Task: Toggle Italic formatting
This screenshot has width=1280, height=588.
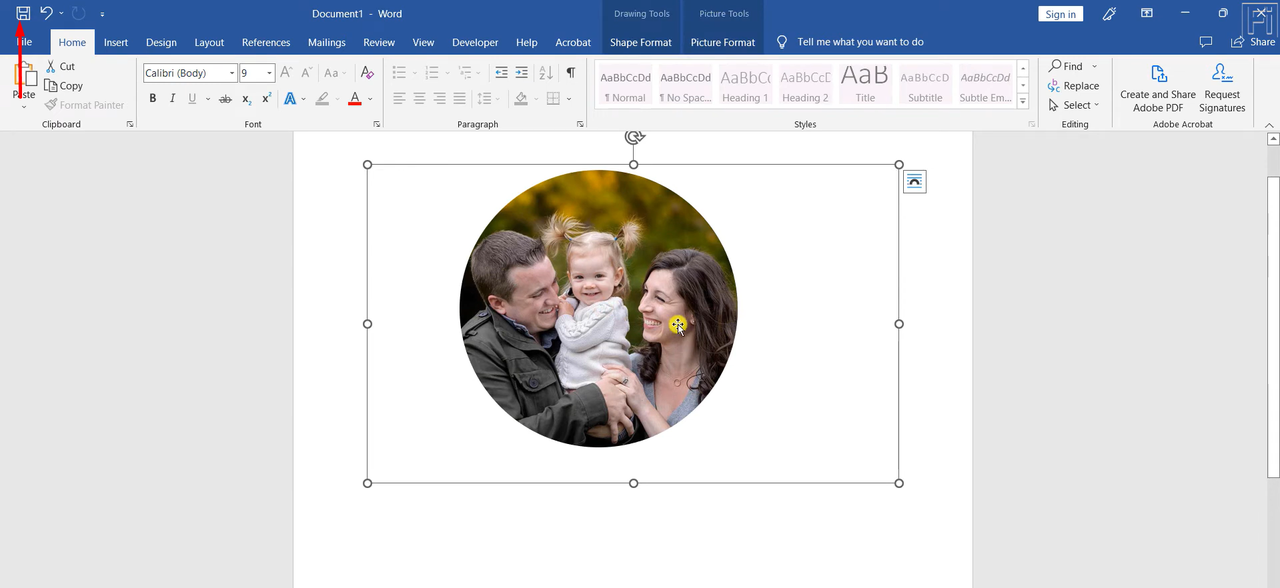Action: pos(172,99)
